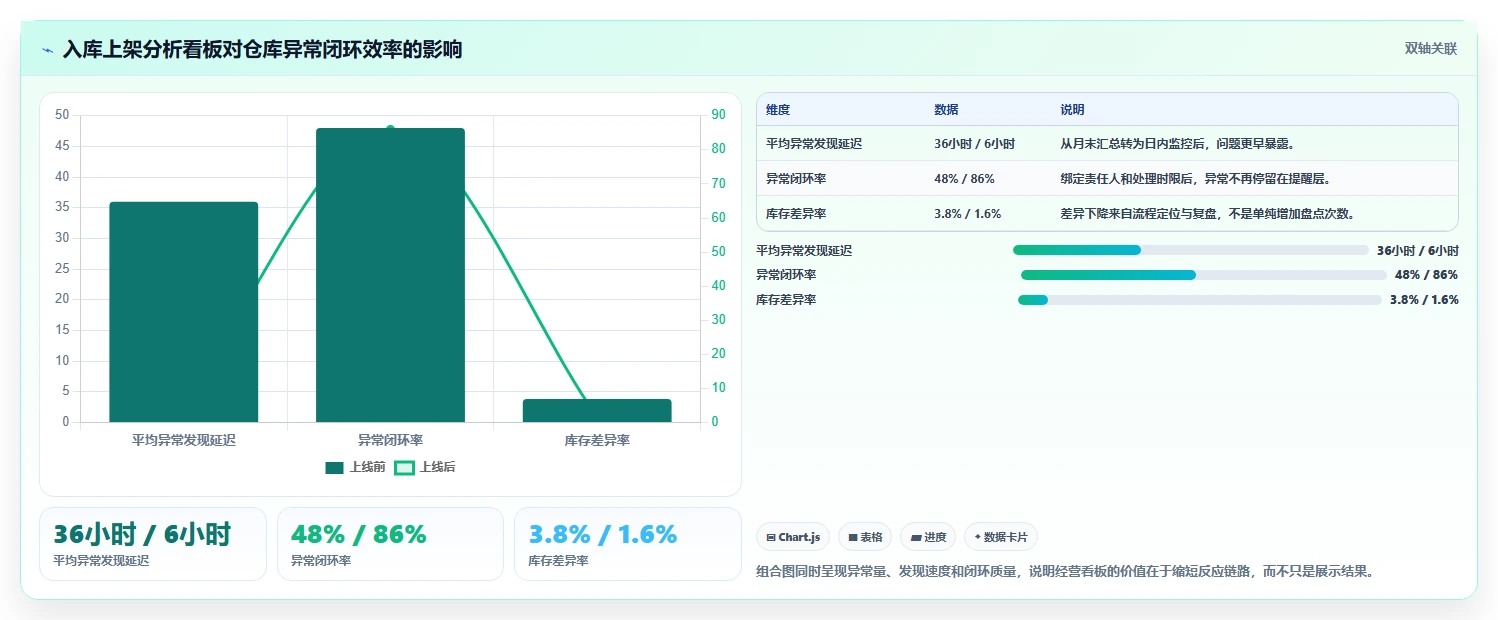Open the 3.8% / 1.6% KPI card
This screenshot has width=1498, height=620.
coord(628,544)
